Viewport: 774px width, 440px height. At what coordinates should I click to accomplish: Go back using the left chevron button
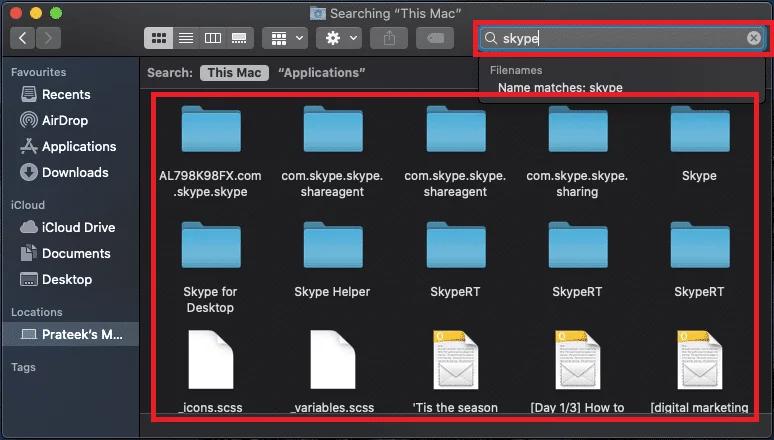[x=22, y=38]
